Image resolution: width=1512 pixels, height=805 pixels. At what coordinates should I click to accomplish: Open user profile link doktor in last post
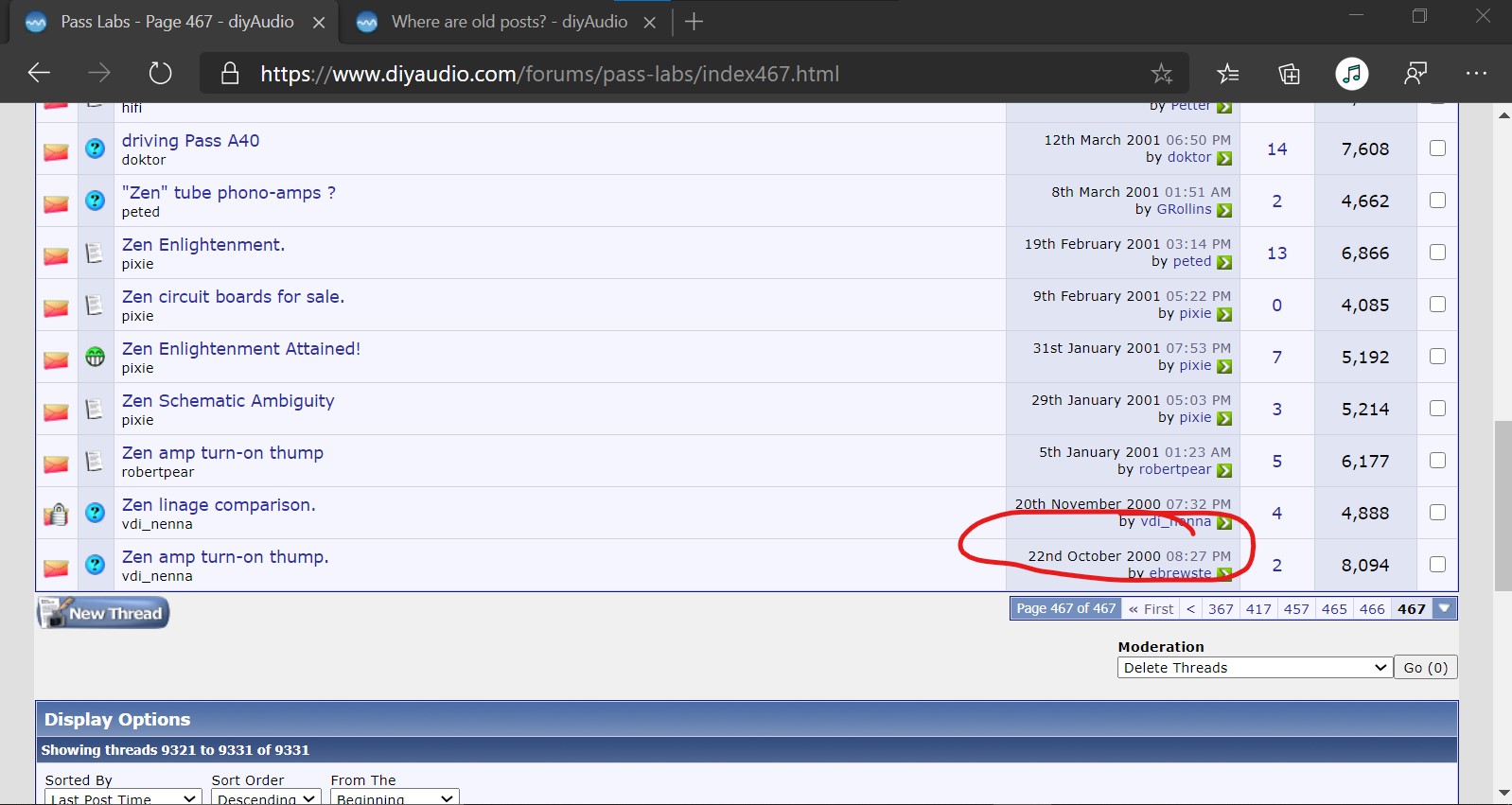pos(1189,157)
